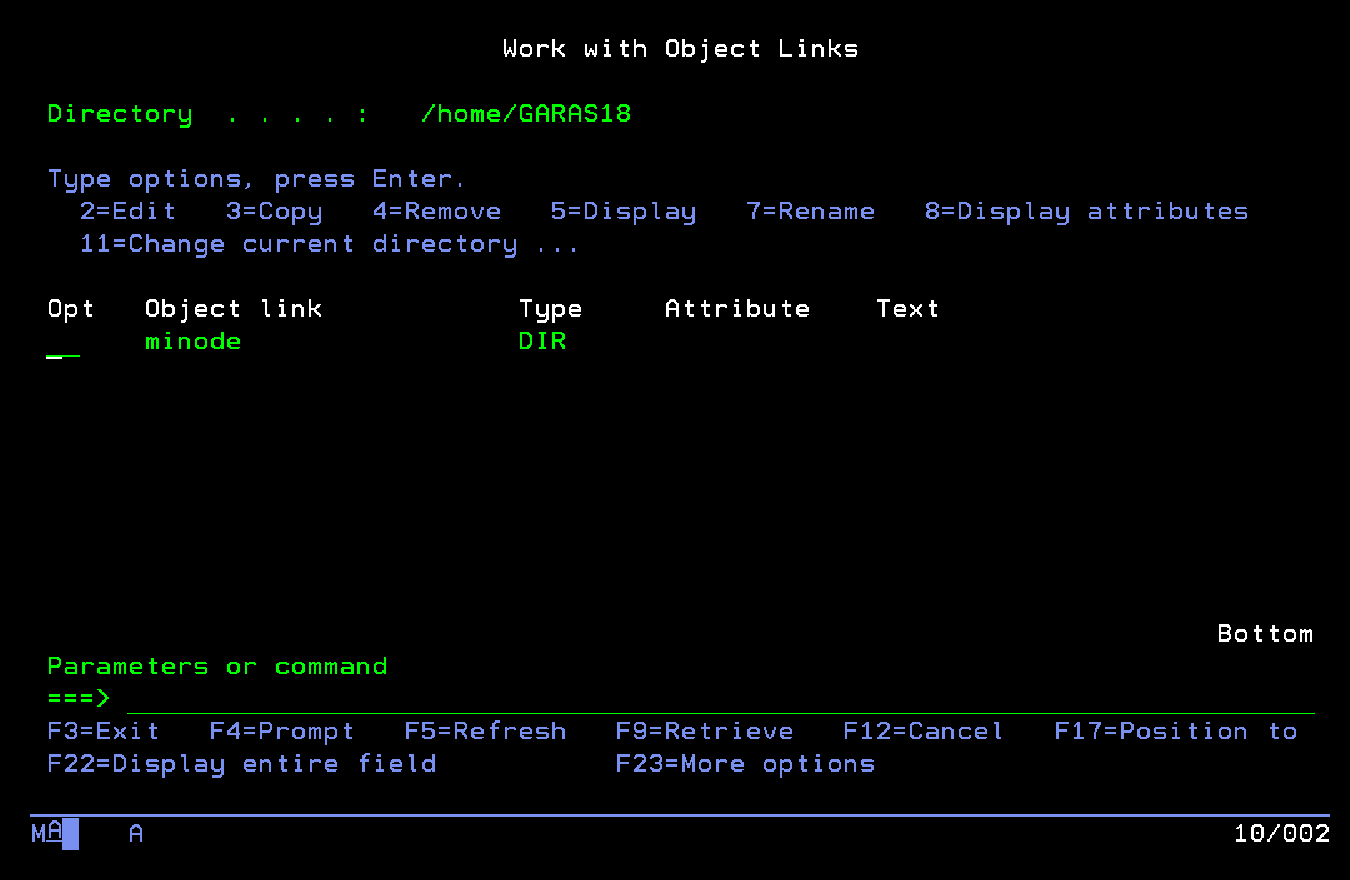Click F22=Display entire field
Viewport: 1350px width, 880px height.
tap(242, 764)
